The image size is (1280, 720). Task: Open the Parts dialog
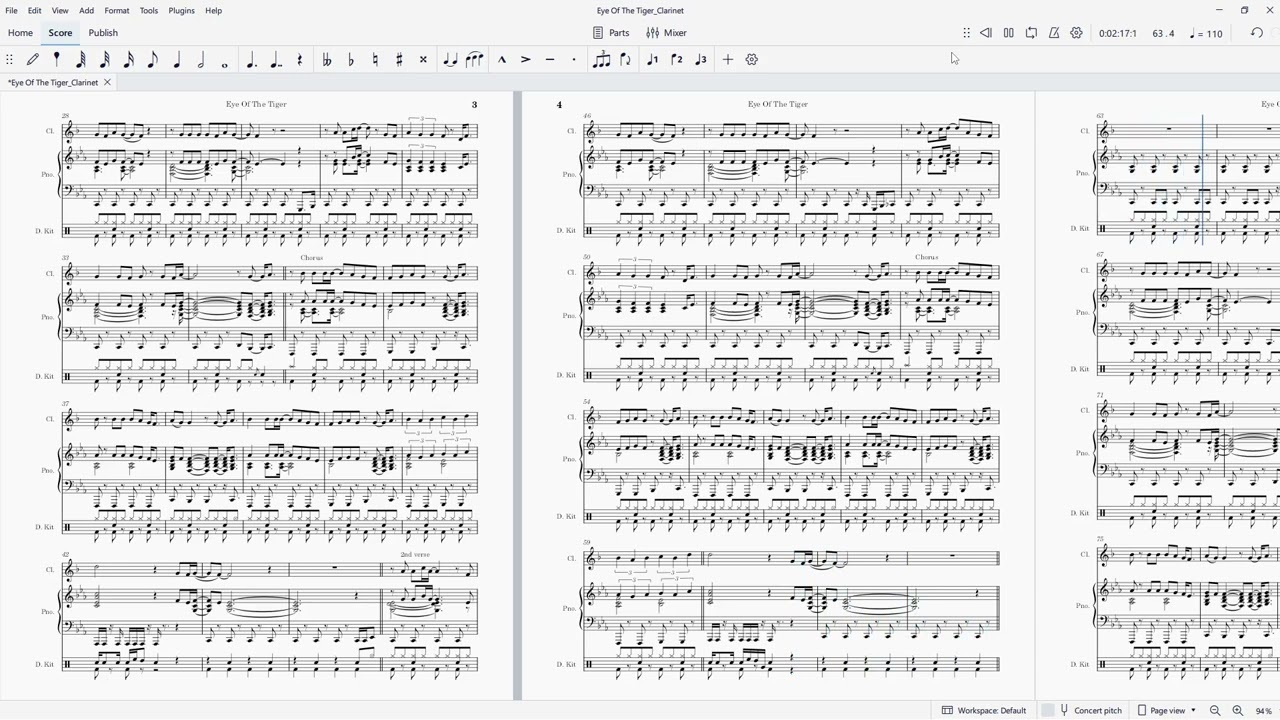(611, 33)
